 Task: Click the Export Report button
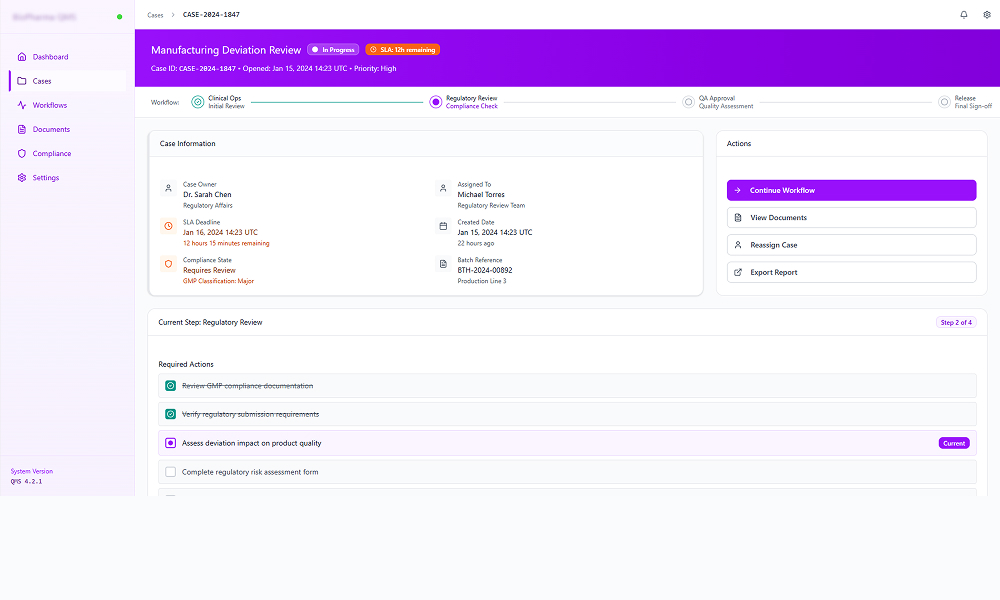click(x=851, y=272)
